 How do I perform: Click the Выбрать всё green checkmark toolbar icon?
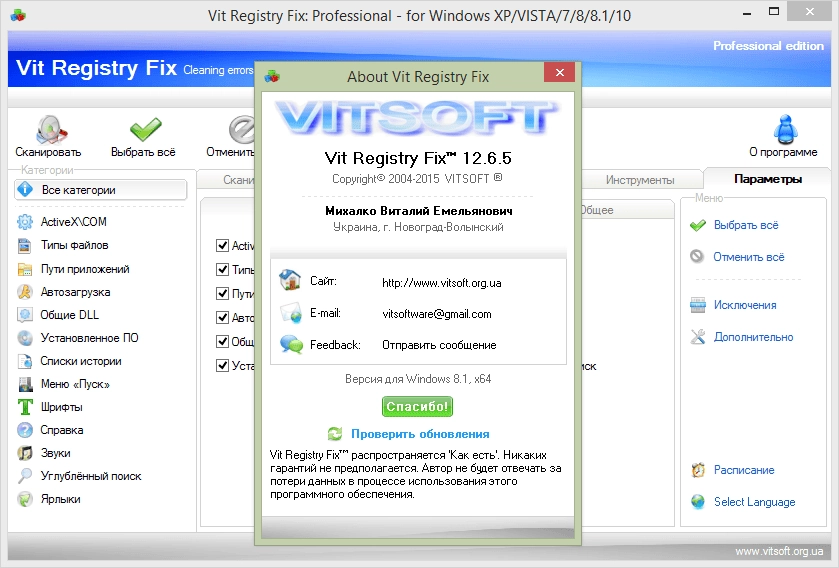[x=146, y=129]
